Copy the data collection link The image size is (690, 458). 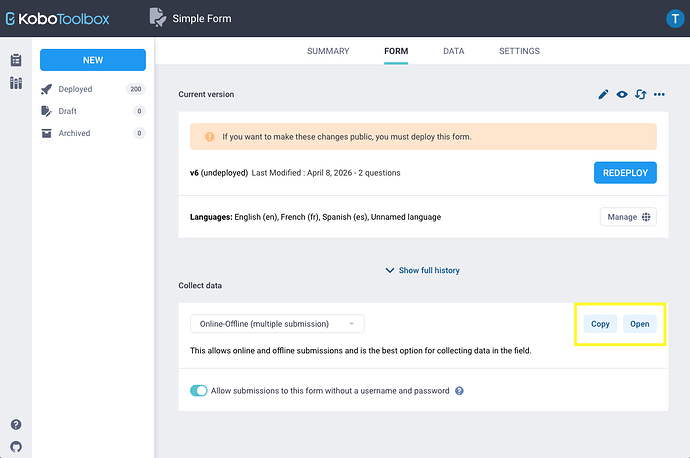pyautogui.click(x=600, y=324)
